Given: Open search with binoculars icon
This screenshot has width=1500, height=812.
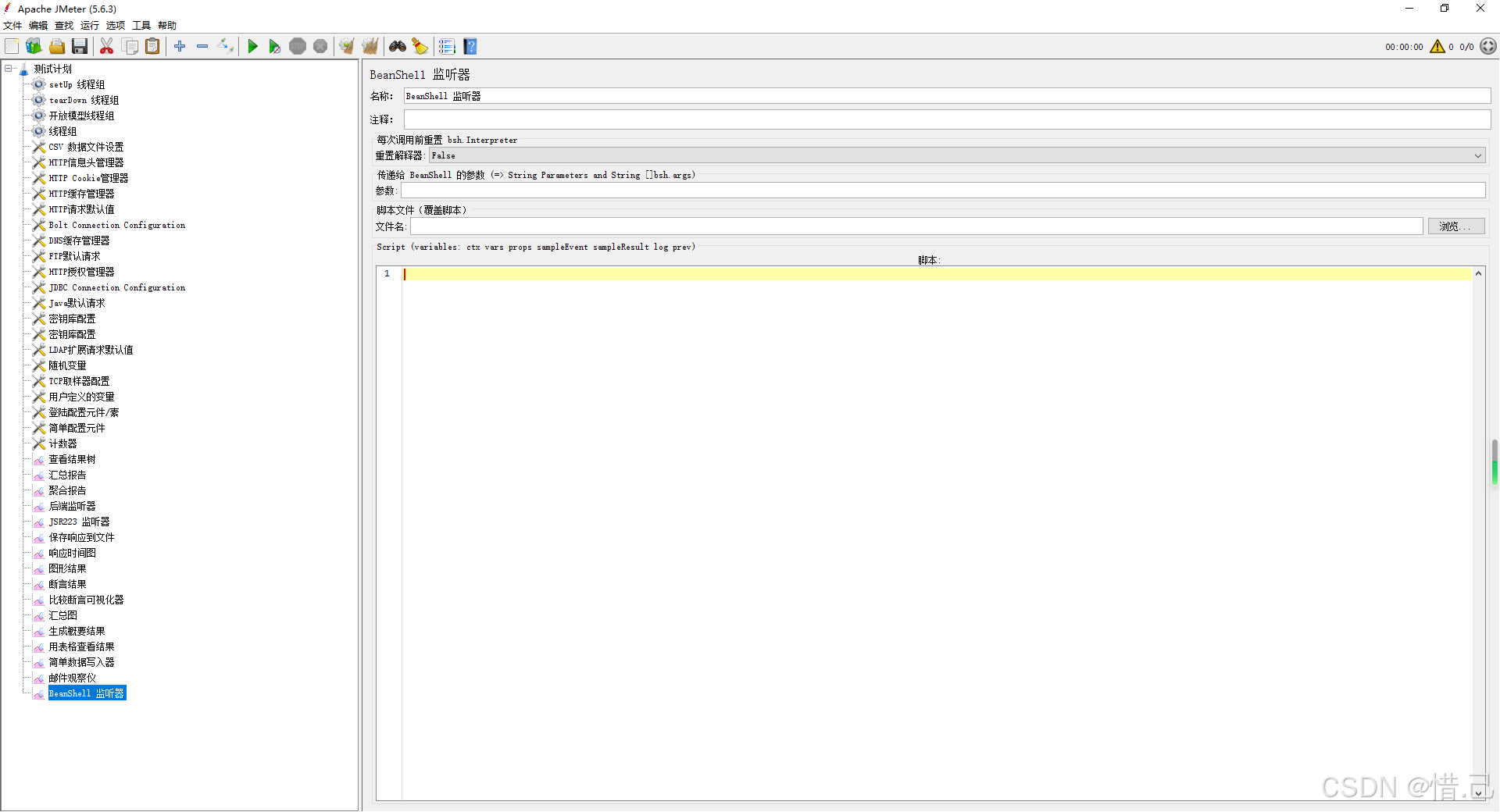Looking at the screenshot, I should 398,47.
